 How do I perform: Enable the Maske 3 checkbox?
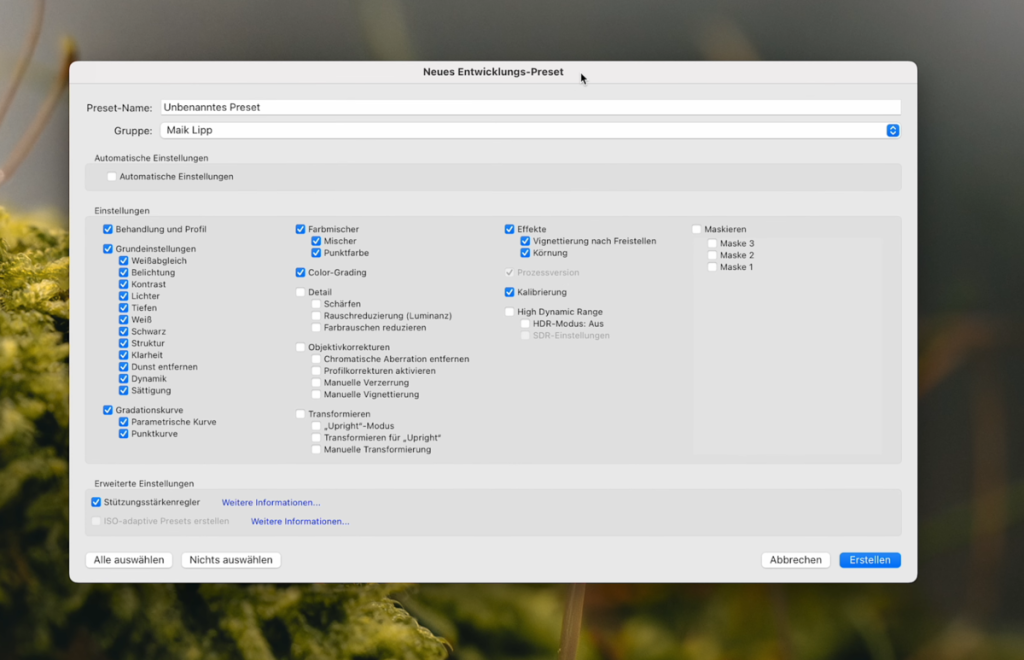click(x=712, y=244)
